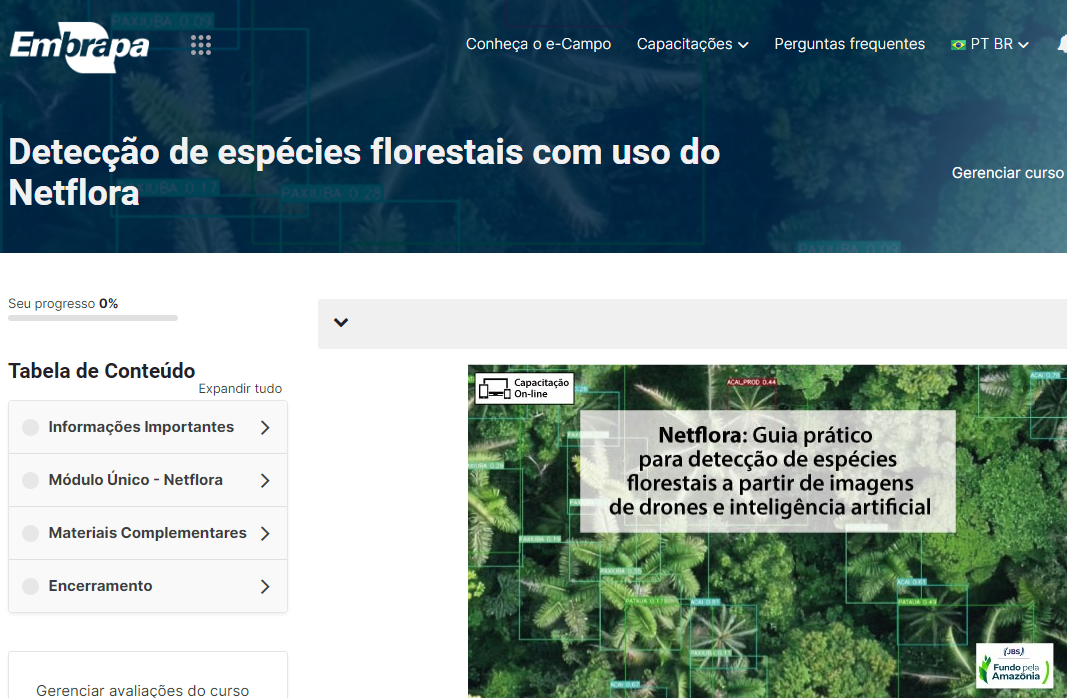Open Perguntas frequentes page
The image size is (1067, 698).
click(849, 44)
